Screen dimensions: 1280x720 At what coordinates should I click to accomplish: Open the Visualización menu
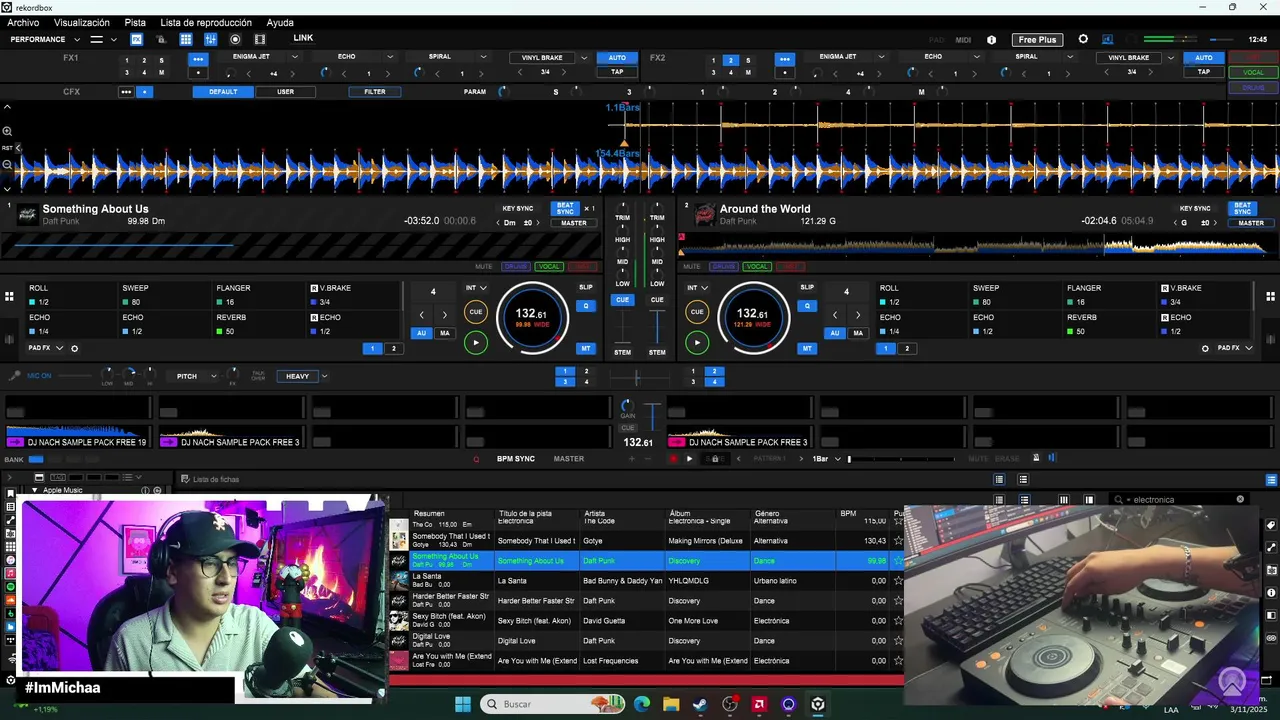coord(82,22)
